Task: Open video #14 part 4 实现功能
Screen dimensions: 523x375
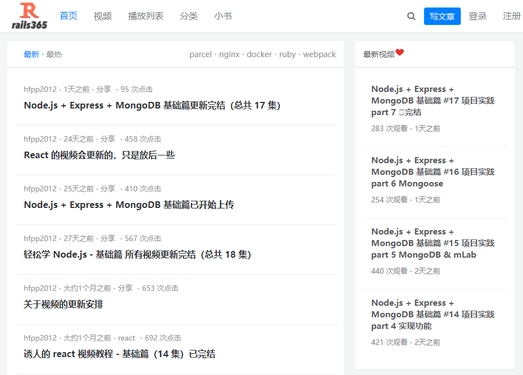Action: pos(433,314)
